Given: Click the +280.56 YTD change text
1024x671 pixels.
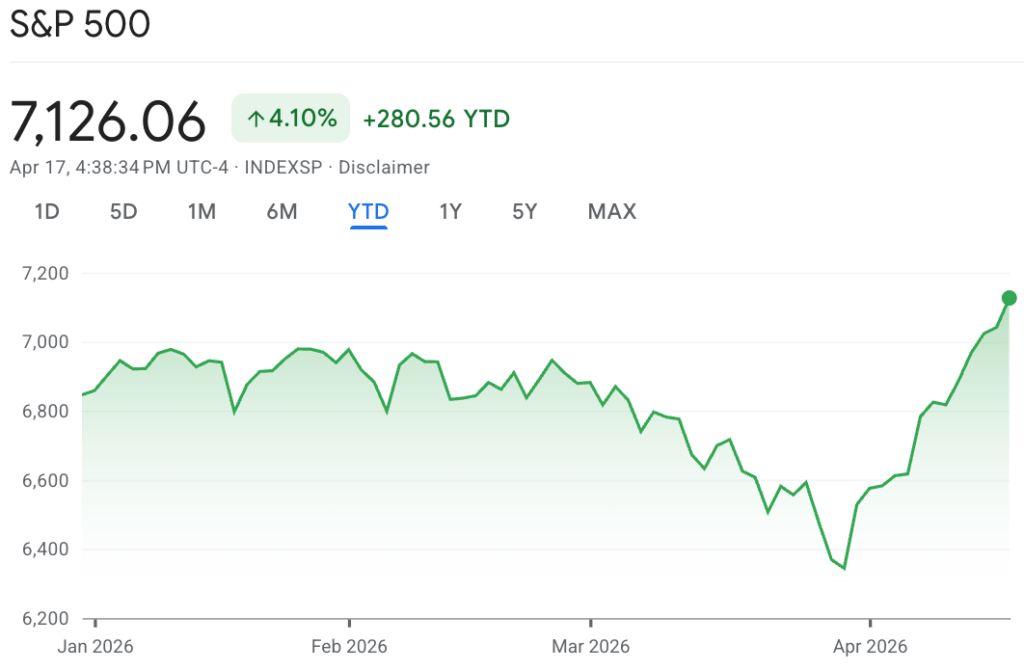Looking at the screenshot, I should (436, 119).
